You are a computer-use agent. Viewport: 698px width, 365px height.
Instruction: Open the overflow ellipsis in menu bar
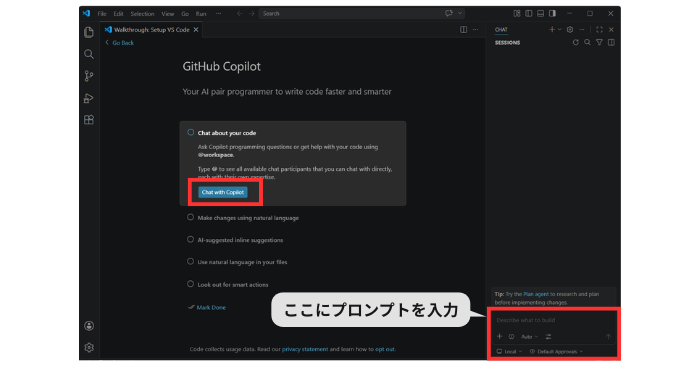(219, 13)
